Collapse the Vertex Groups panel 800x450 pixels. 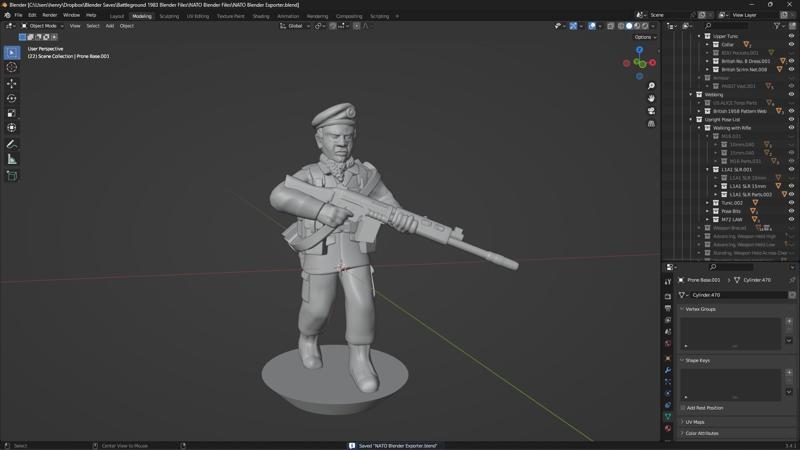(682, 309)
